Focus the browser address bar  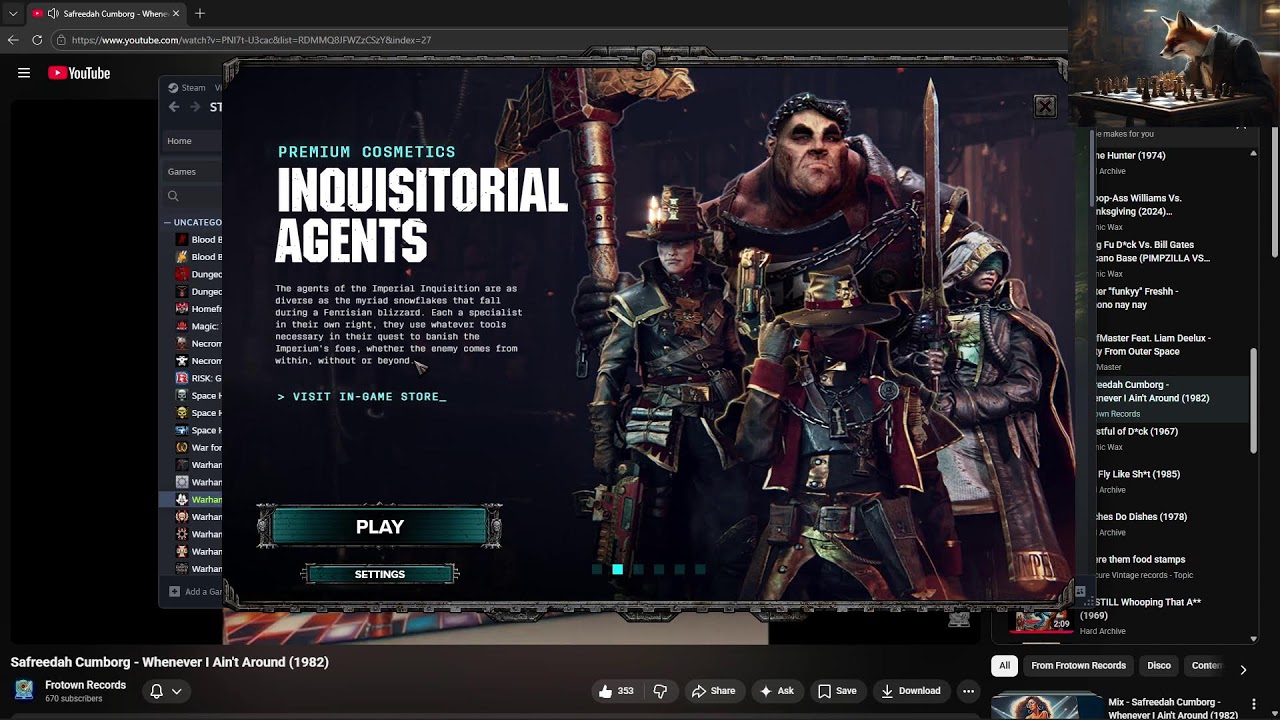pyautogui.click(x=560, y=40)
